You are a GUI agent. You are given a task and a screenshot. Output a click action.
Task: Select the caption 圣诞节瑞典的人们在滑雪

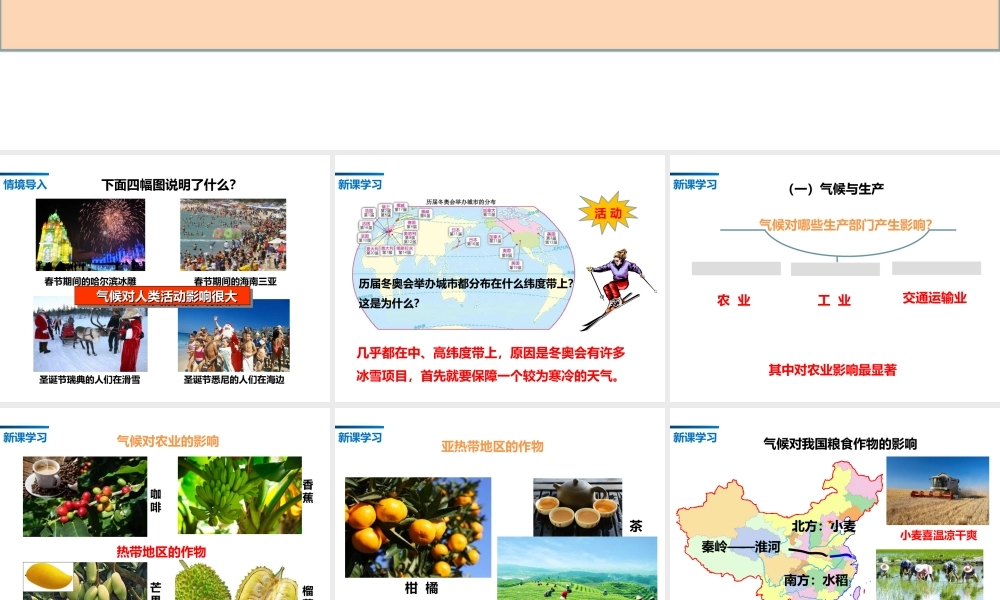89,379
